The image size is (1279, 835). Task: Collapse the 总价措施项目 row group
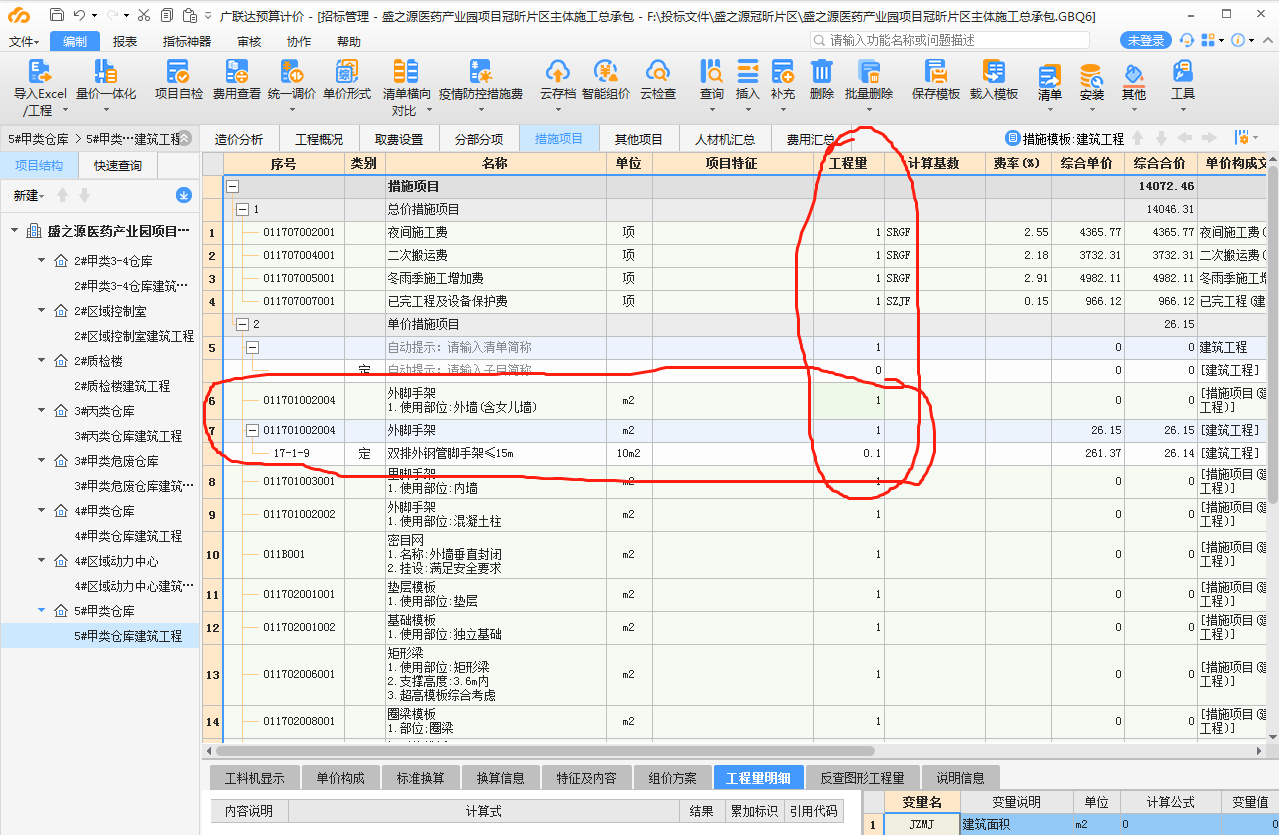coord(242,210)
